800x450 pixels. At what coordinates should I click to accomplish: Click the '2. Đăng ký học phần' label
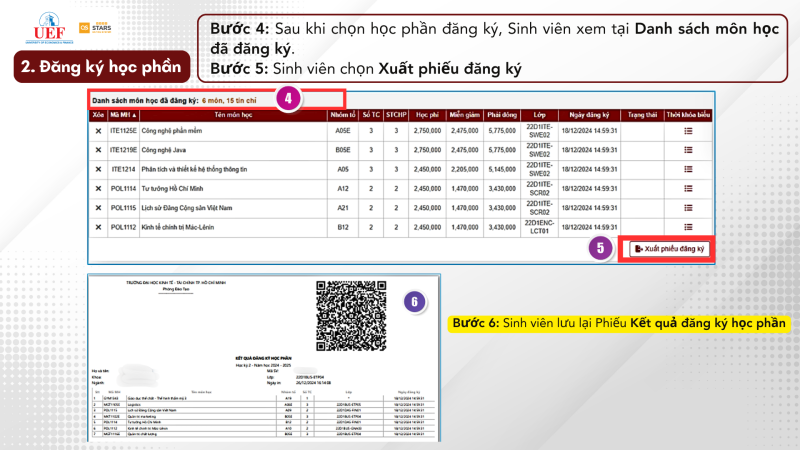pos(104,68)
